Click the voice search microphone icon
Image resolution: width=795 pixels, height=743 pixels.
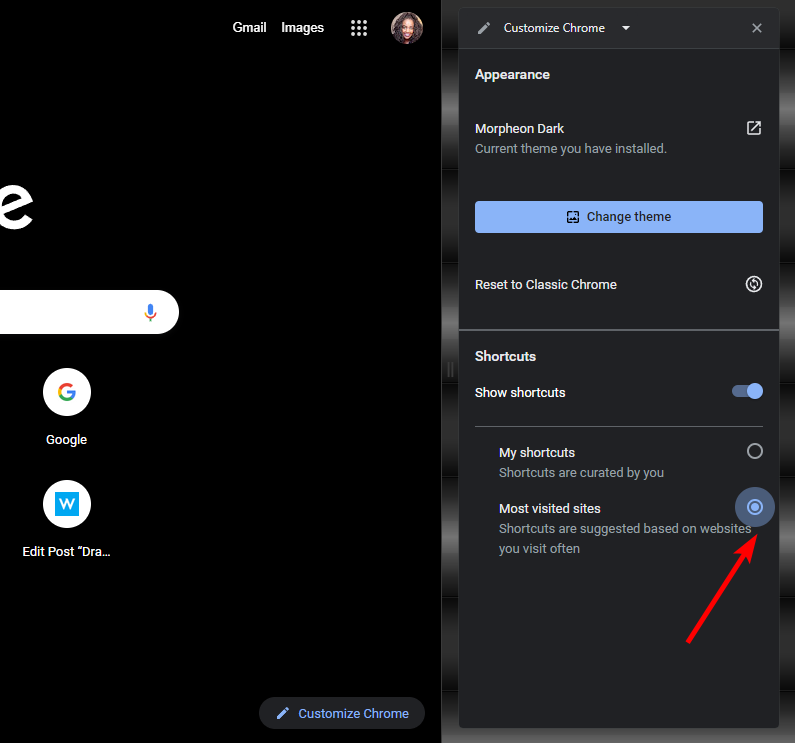[150, 312]
